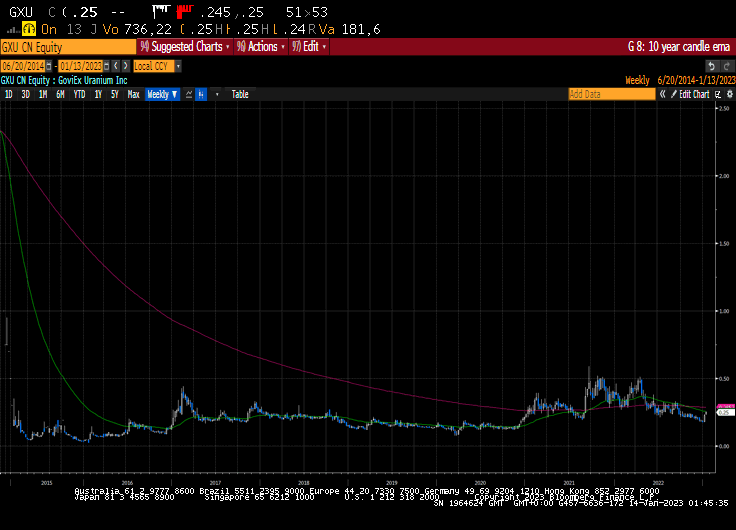
Task: Set range to 1D
Action: click(x=8, y=94)
